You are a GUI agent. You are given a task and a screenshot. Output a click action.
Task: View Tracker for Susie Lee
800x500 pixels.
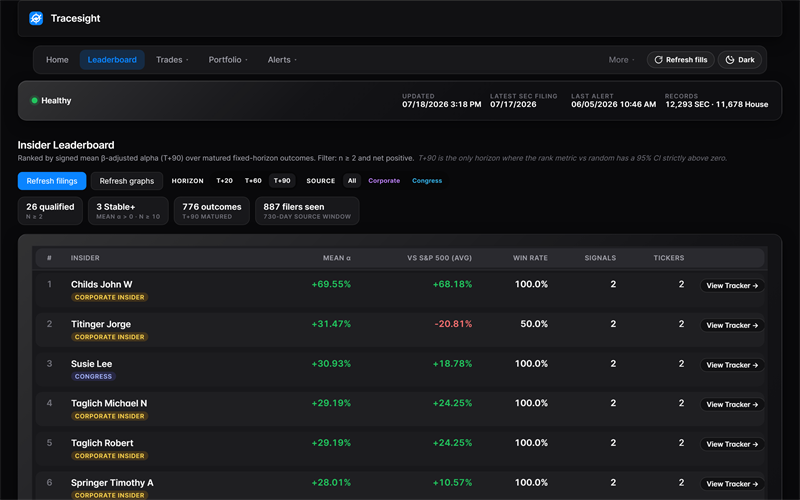[x=732, y=365]
